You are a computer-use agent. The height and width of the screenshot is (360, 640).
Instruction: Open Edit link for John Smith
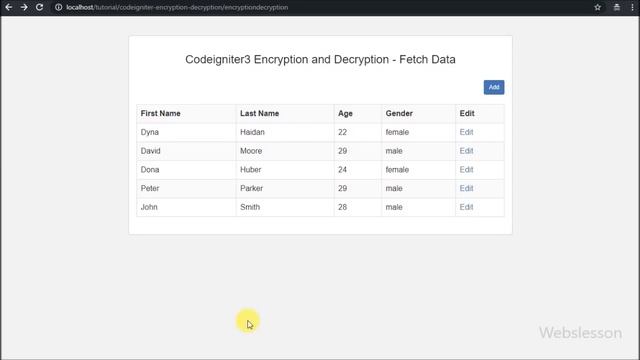click(466, 207)
